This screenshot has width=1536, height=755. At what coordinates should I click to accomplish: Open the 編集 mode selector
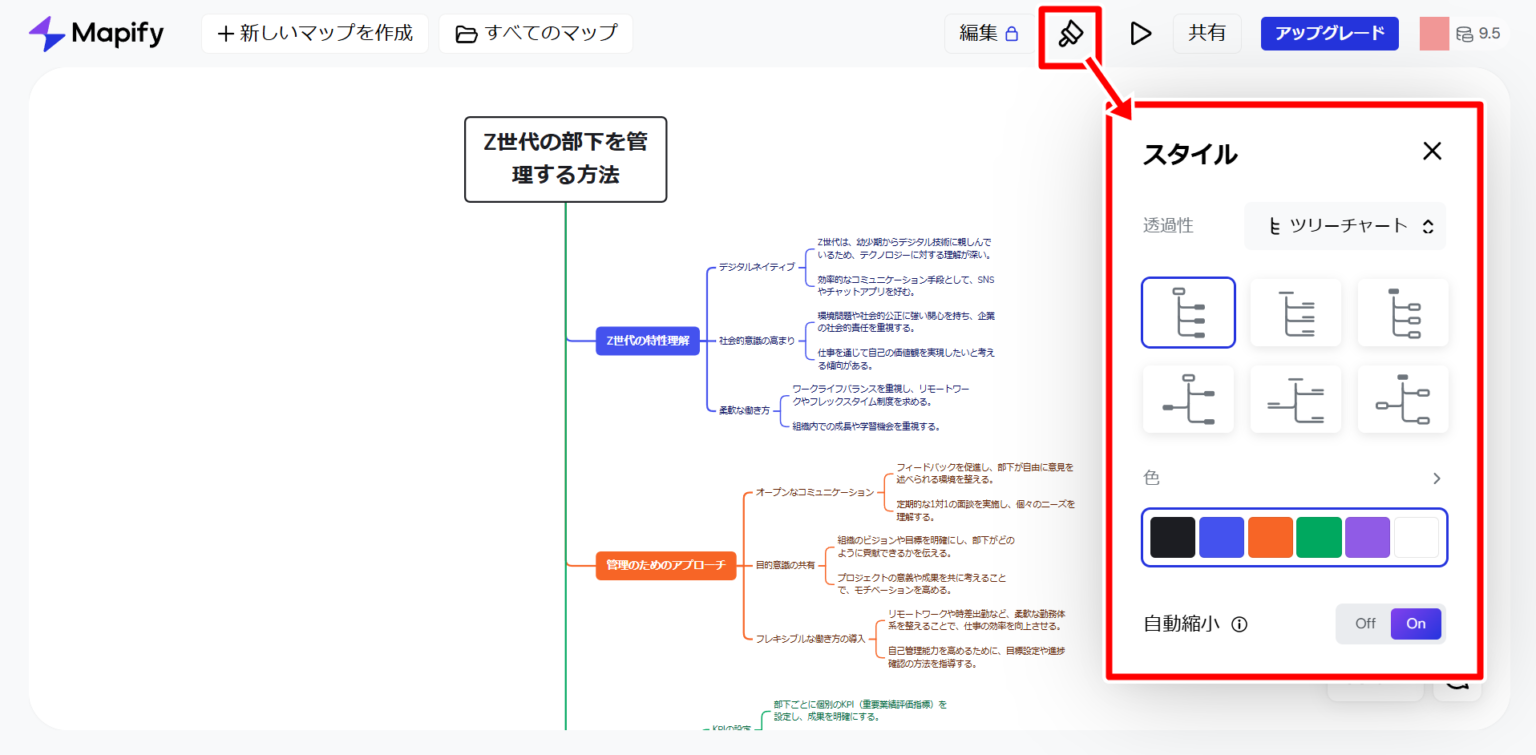point(988,34)
